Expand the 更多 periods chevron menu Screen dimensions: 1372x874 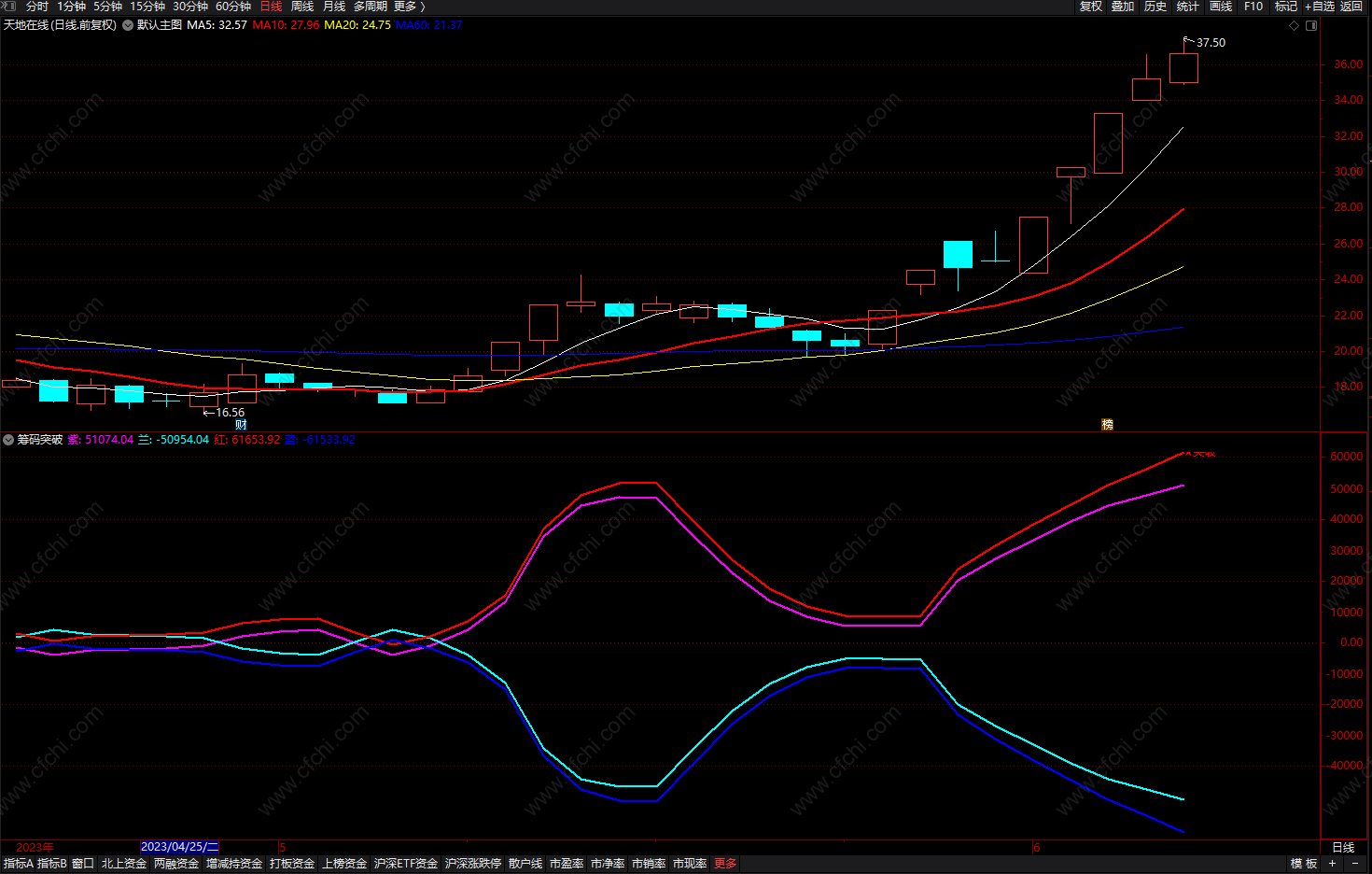pyautogui.click(x=409, y=7)
